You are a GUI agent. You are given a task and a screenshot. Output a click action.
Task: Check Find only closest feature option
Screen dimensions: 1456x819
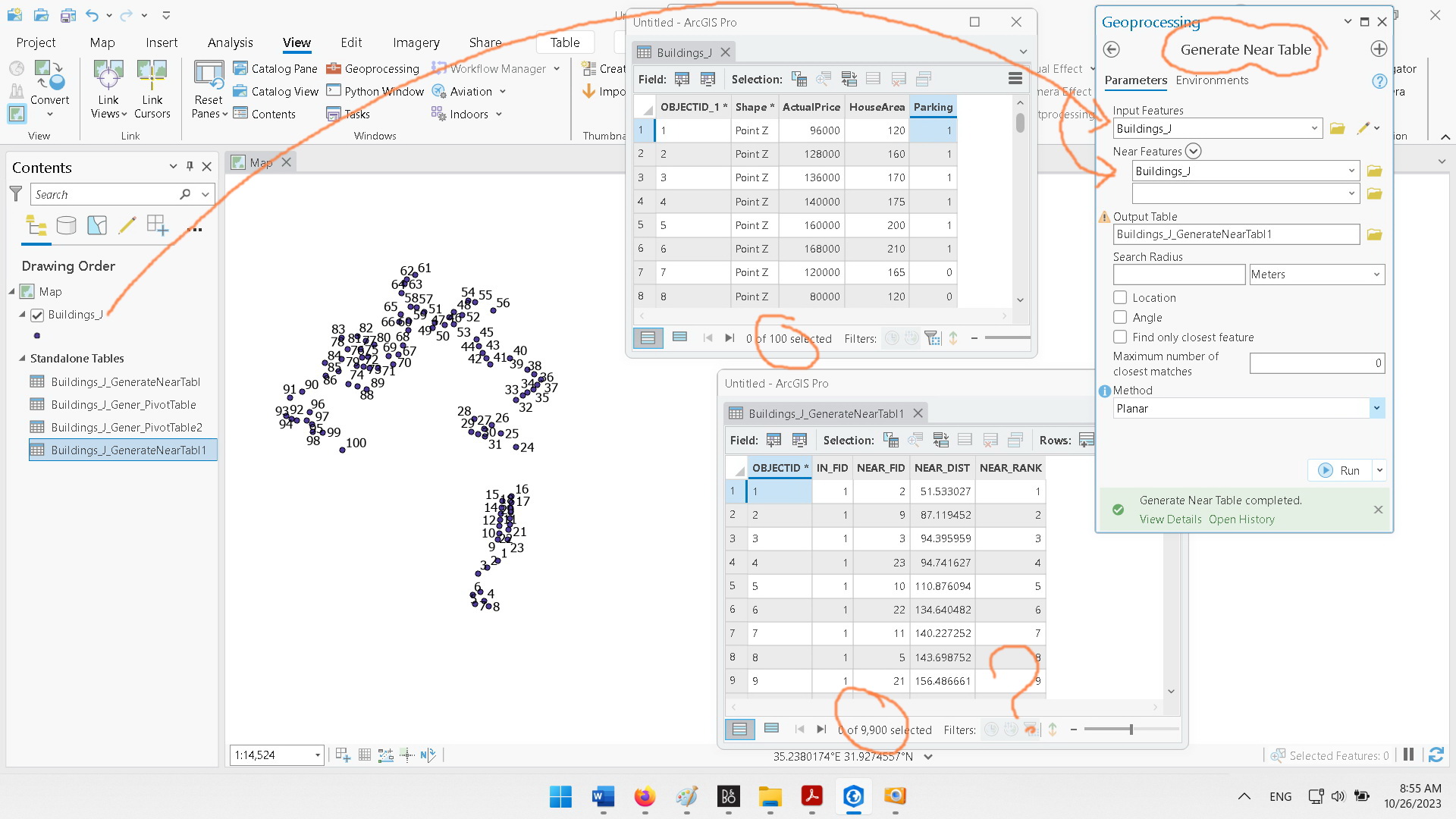tap(1120, 337)
